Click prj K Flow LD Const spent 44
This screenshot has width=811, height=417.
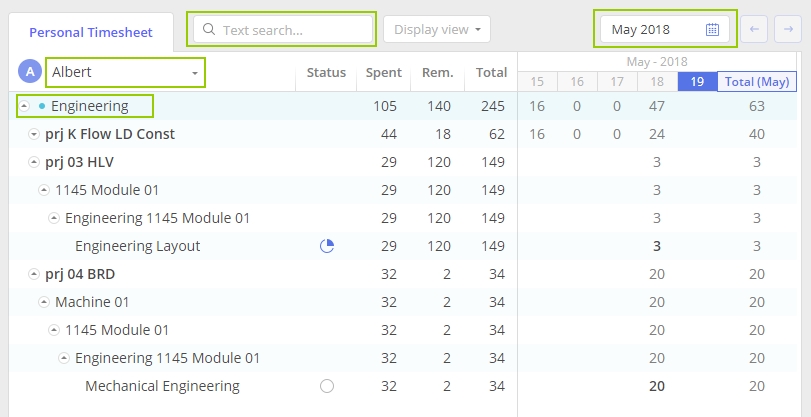(x=388, y=135)
